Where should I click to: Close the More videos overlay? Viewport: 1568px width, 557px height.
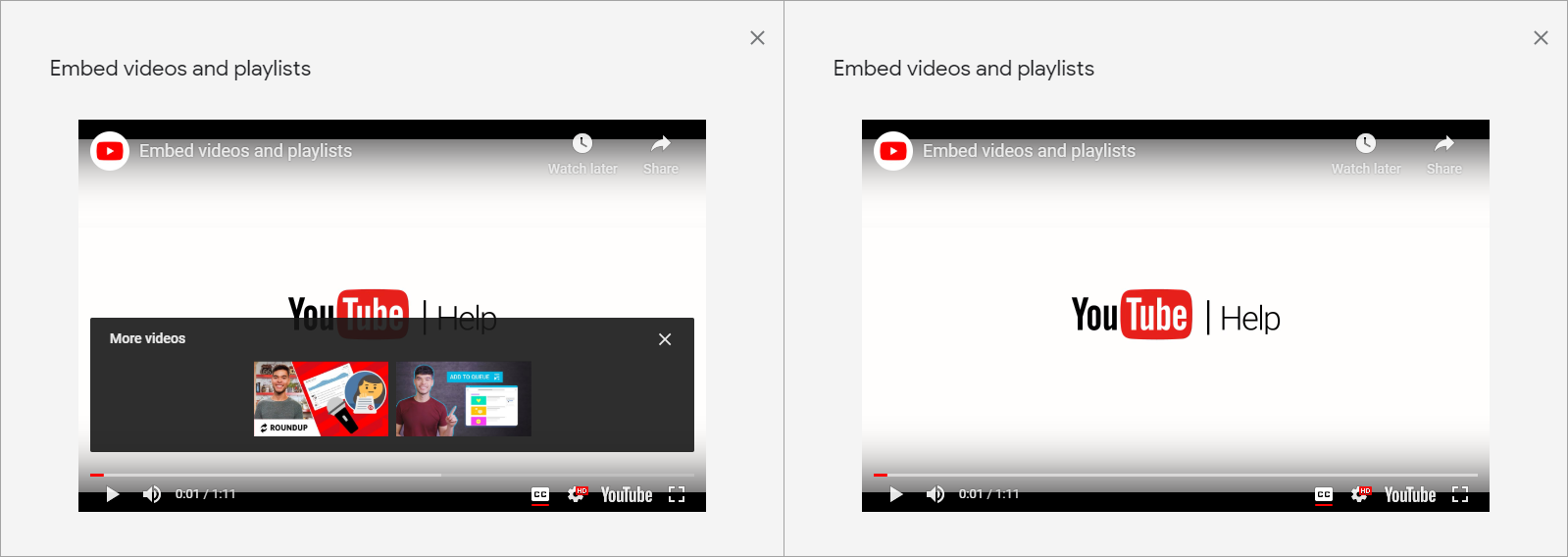click(665, 339)
